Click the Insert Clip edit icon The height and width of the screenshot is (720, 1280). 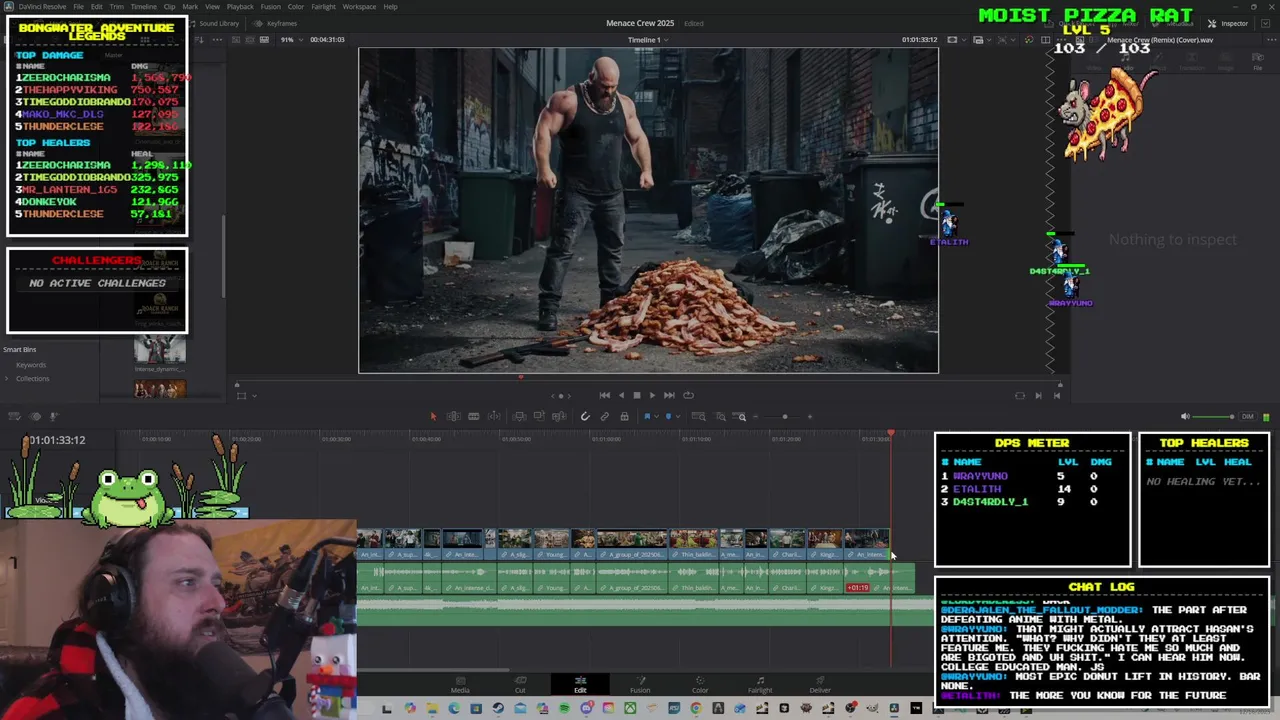point(519,417)
